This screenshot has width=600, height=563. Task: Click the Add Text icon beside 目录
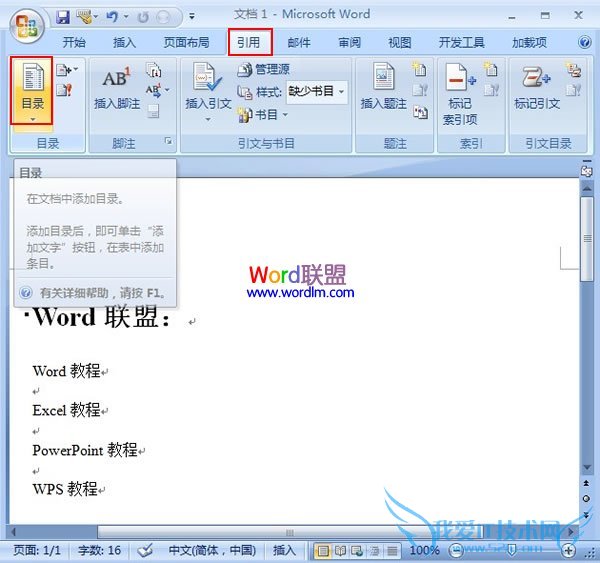[x=67, y=70]
